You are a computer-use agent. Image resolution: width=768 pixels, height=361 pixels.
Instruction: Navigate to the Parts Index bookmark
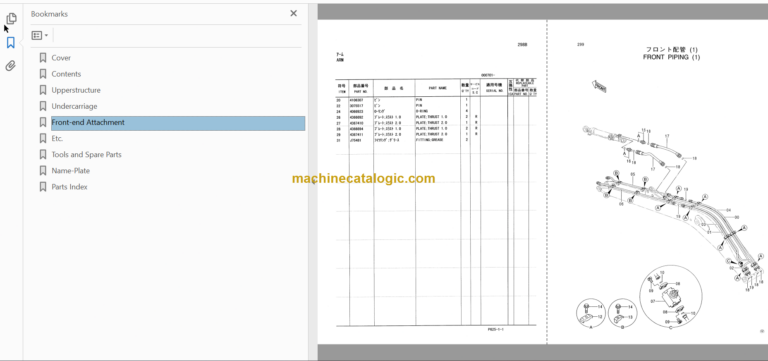70,187
